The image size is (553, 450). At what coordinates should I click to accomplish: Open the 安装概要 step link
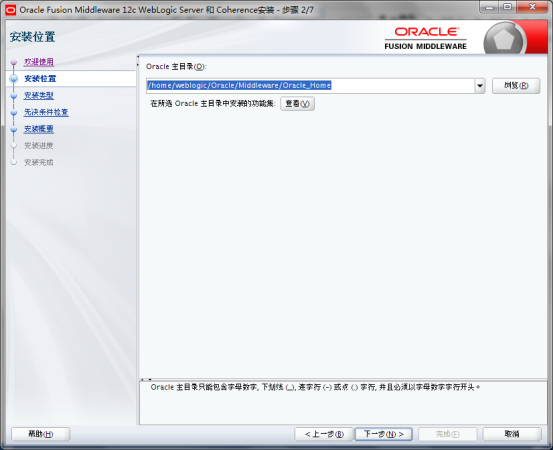39,129
